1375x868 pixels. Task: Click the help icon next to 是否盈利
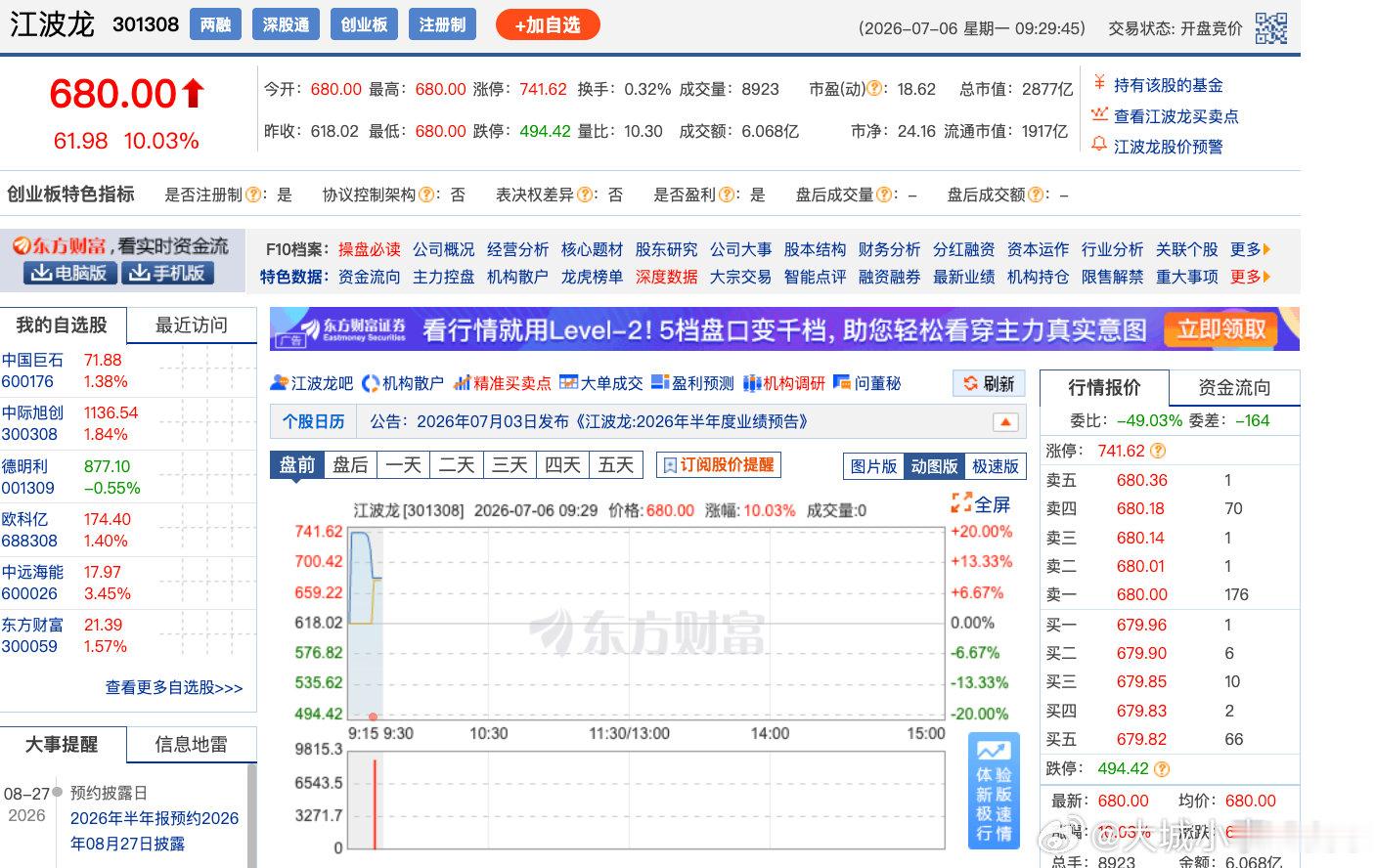[727, 195]
